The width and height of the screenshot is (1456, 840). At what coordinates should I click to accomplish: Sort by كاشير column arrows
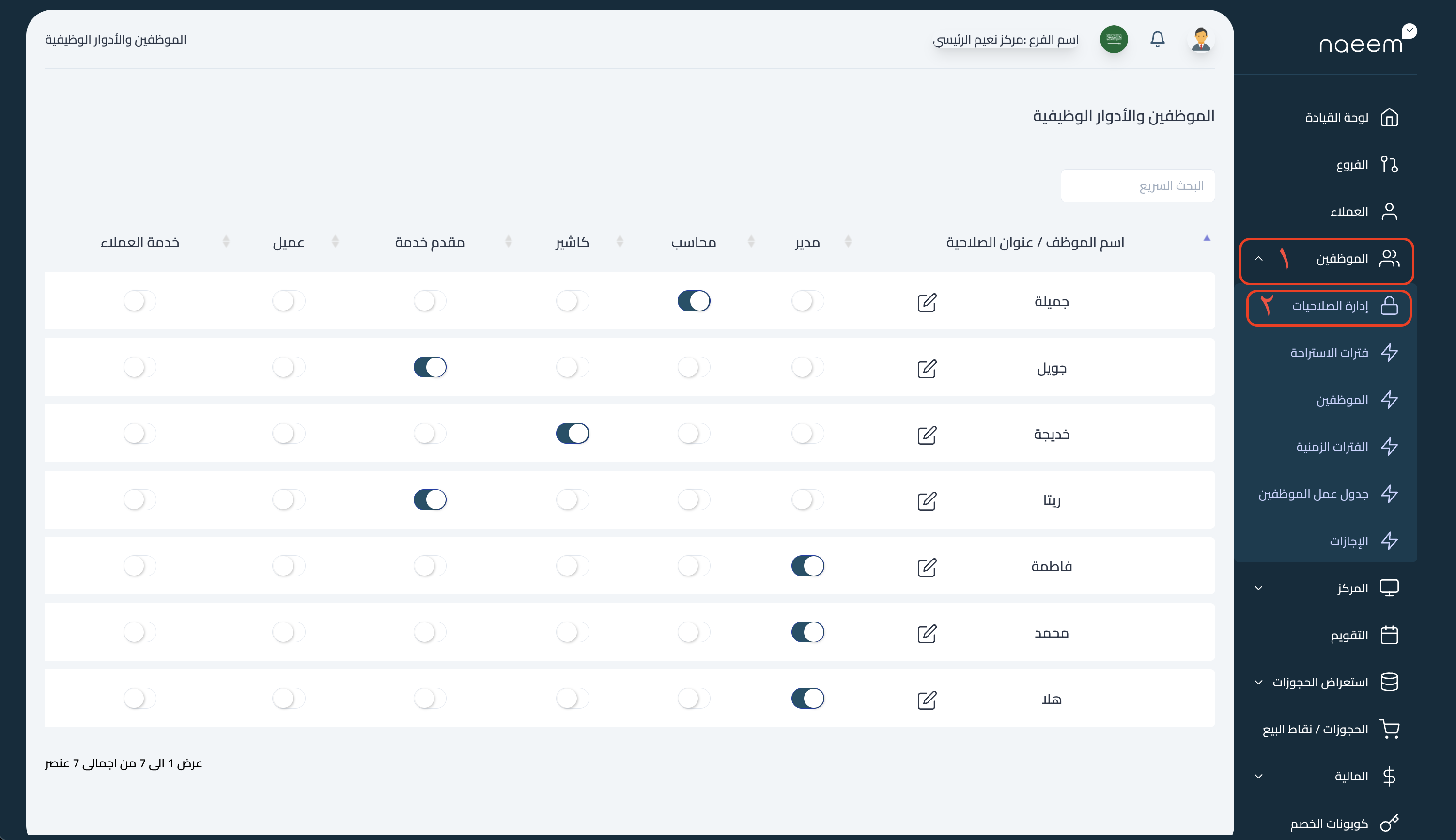click(620, 241)
